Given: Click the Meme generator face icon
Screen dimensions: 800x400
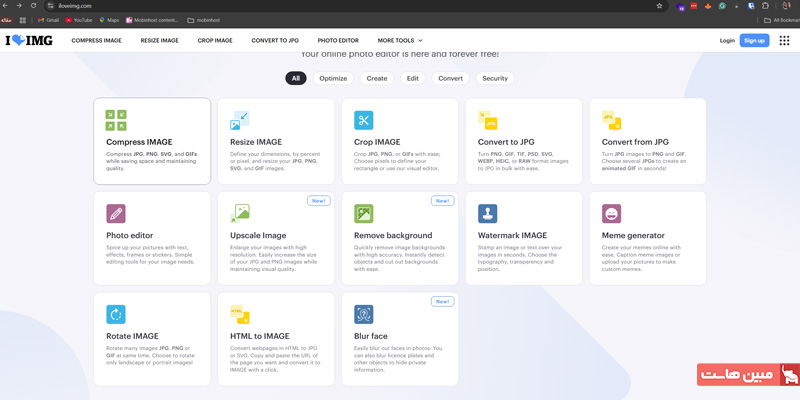Looking at the screenshot, I should (611, 214).
